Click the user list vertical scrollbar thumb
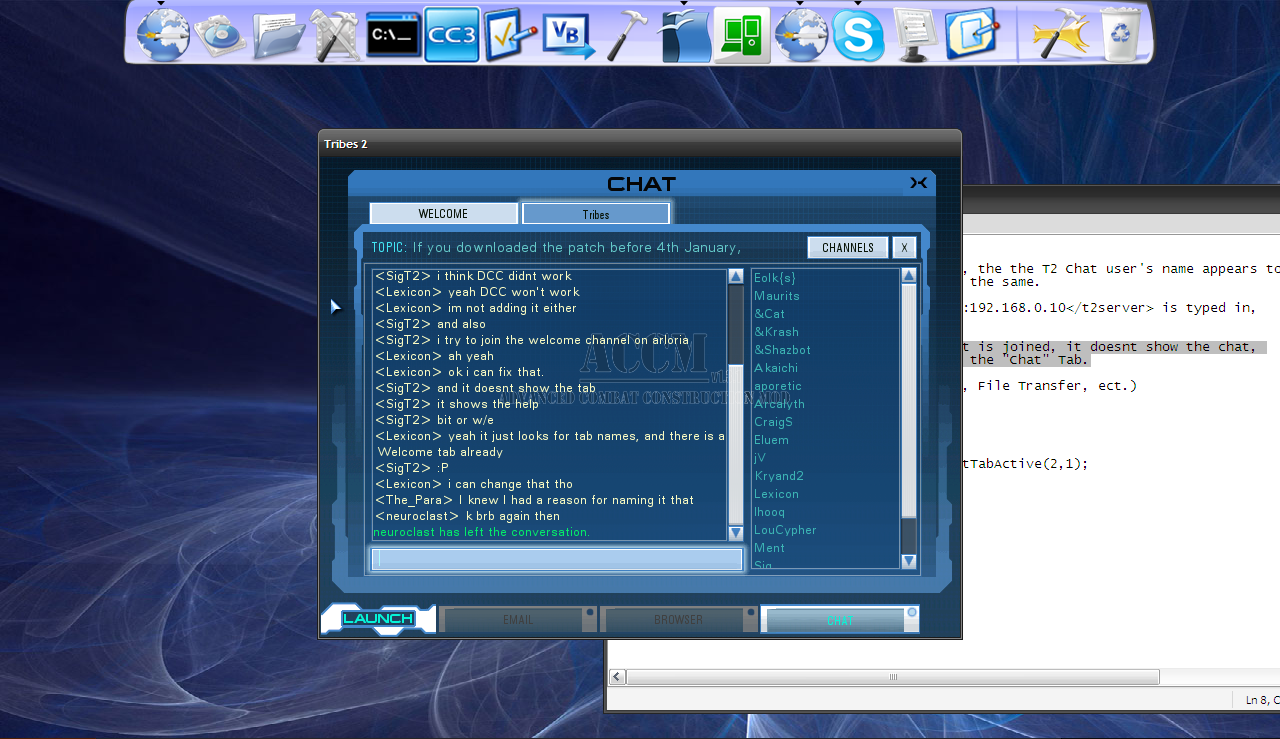This screenshot has width=1280, height=739. pyautogui.click(x=909, y=400)
